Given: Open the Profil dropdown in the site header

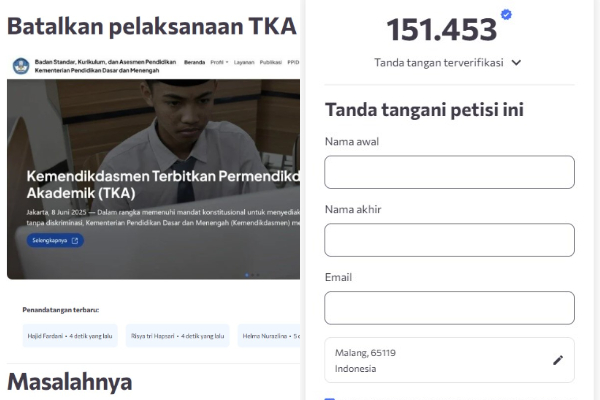Looking at the screenshot, I should tap(219, 62).
